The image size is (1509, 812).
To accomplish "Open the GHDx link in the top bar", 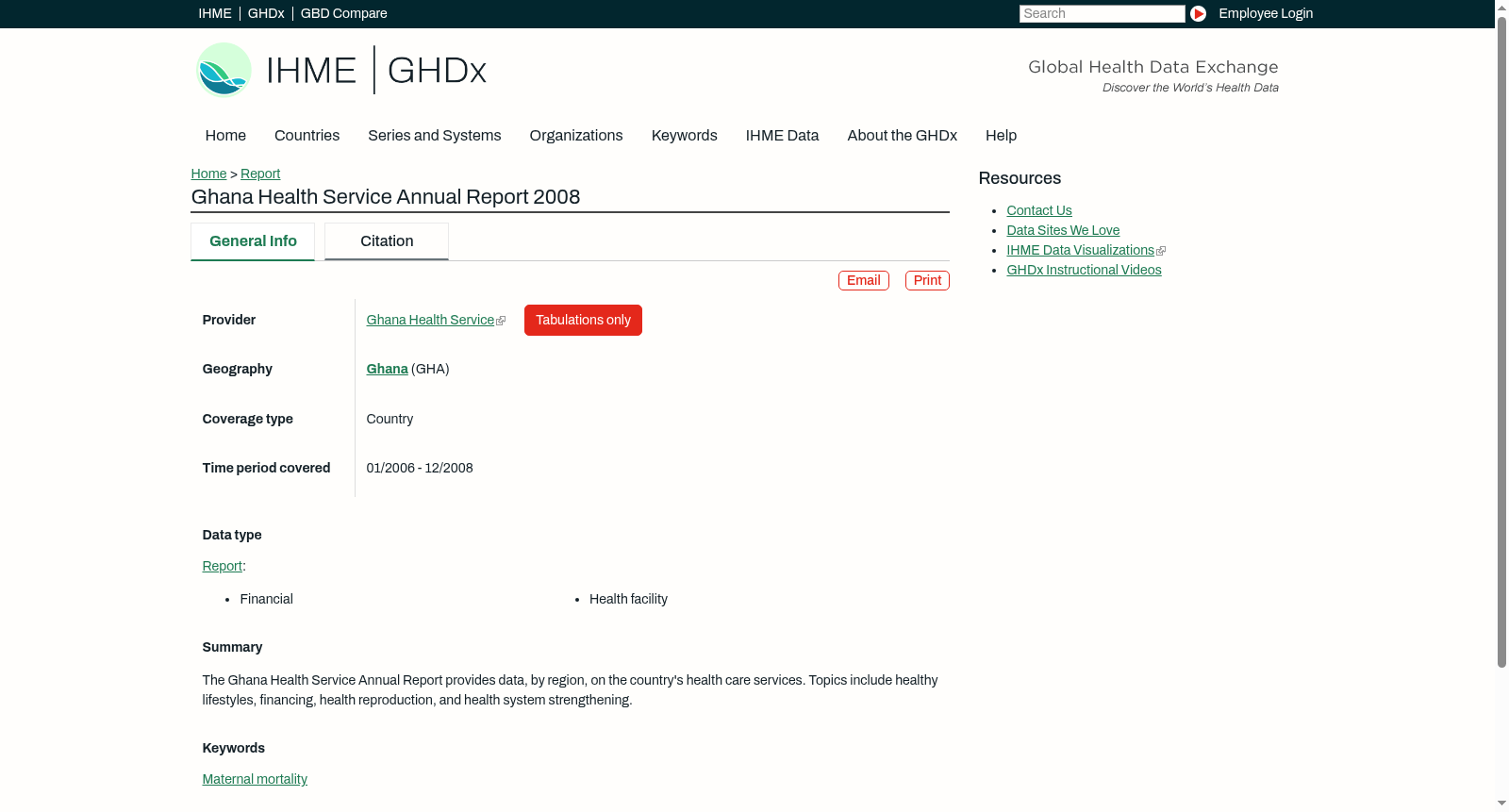I will [266, 13].
